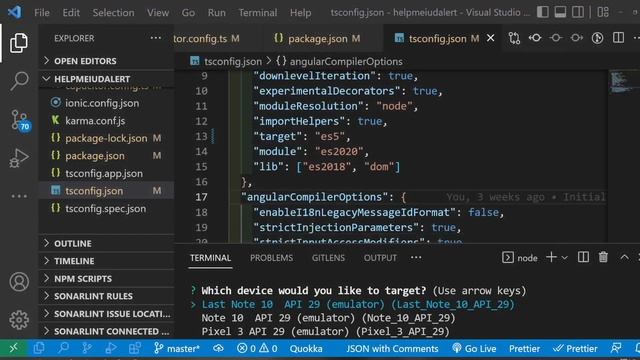Open errors and warnings status indicator
Screen dimensions: 640x360
tap(257, 349)
